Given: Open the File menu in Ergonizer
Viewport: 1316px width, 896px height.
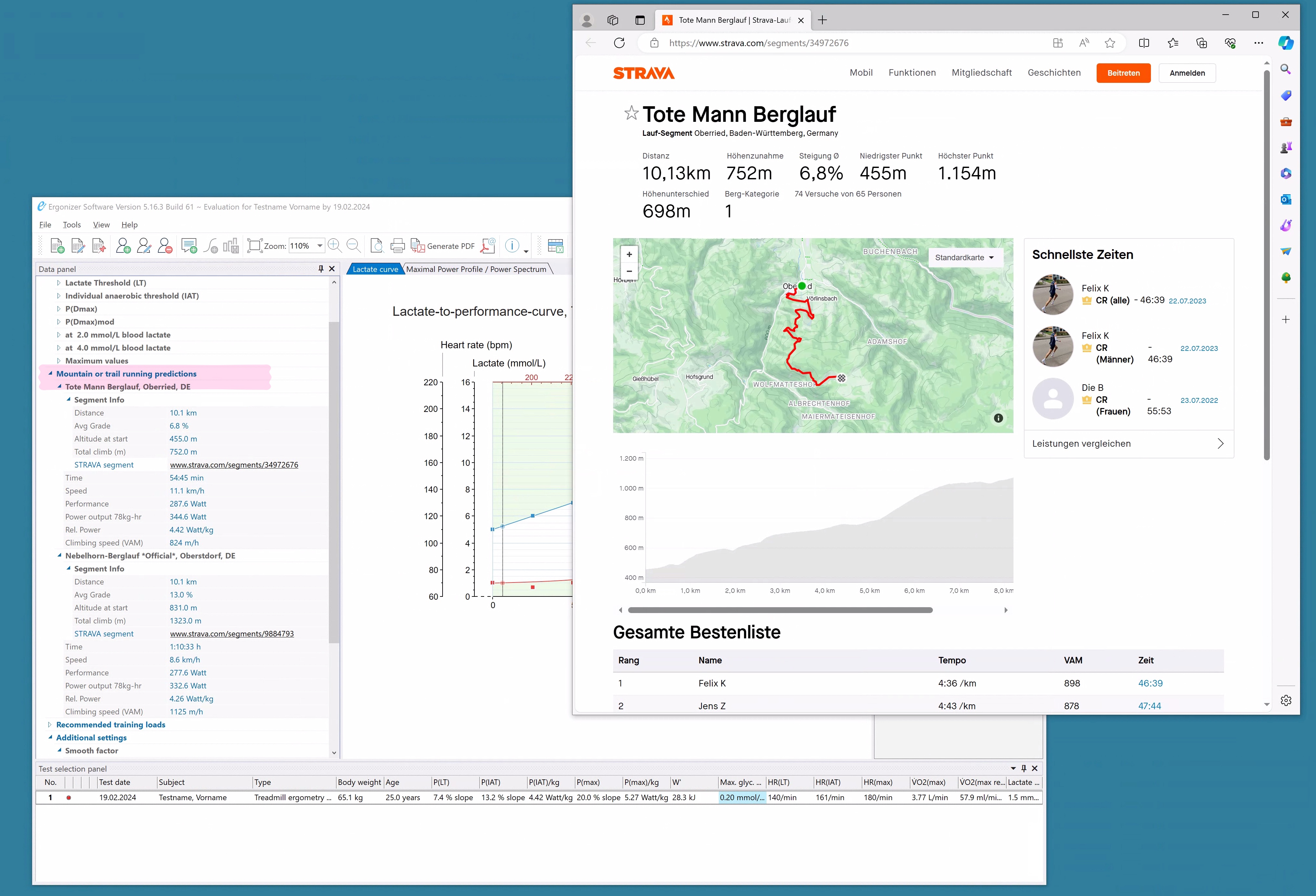Looking at the screenshot, I should [45, 225].
